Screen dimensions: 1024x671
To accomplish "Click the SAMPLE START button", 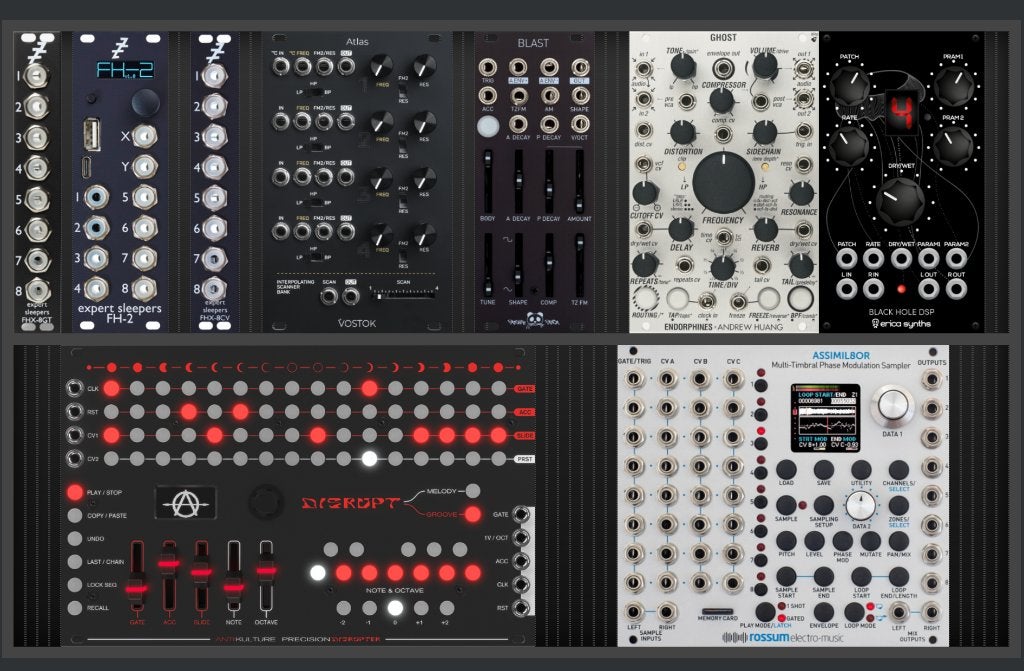I will point(786,576).
